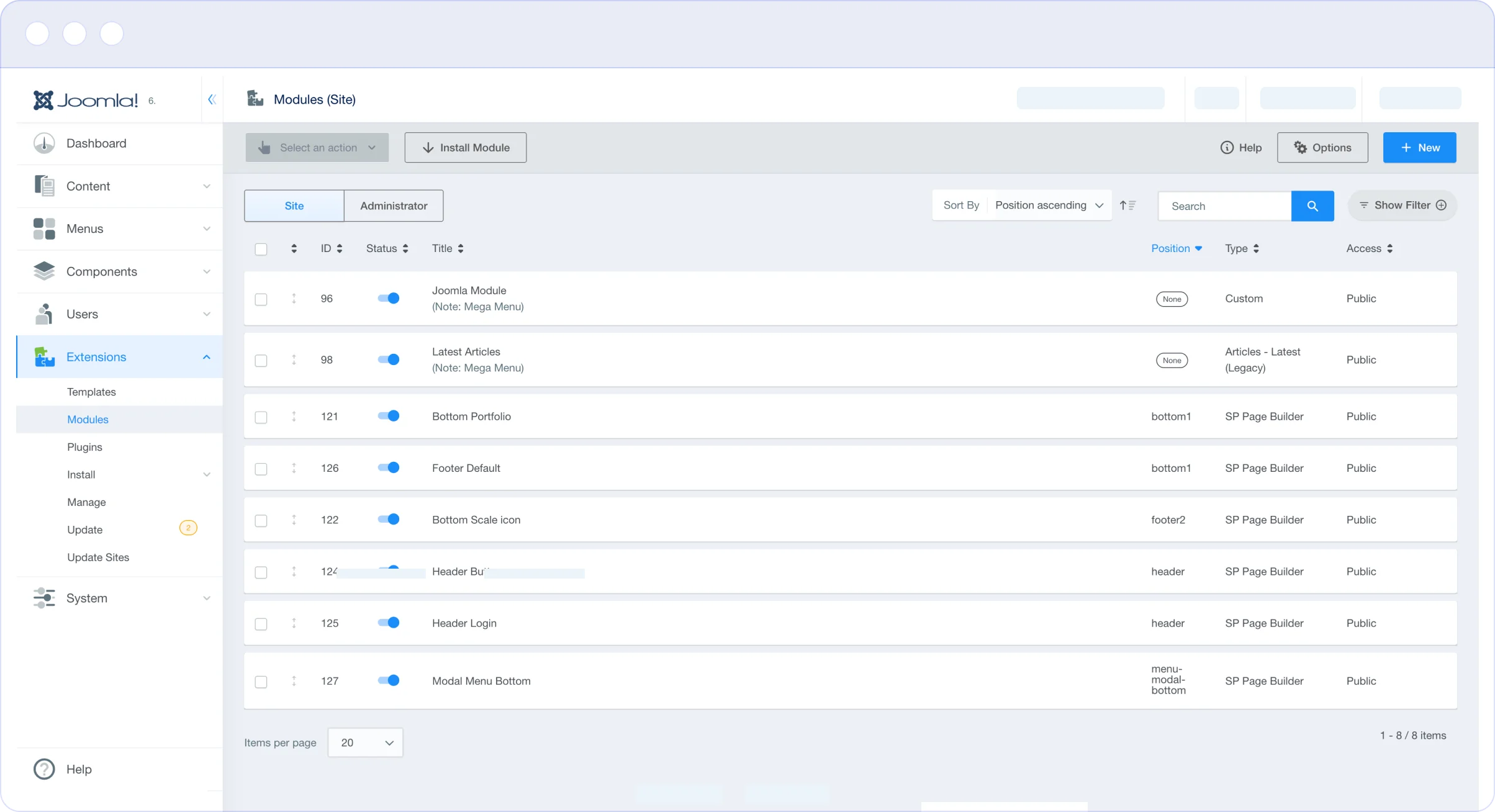Switch to the Administrator tab
1495x812 pixels.
coord(394,206)
